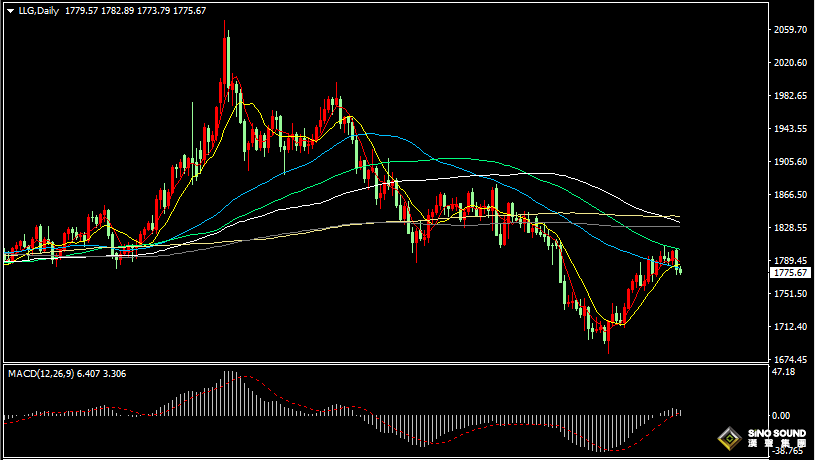816x460 pixels.
Task: Click the 2059.70 price axis label
Action: pyautogui.click(x=790, y=30)
